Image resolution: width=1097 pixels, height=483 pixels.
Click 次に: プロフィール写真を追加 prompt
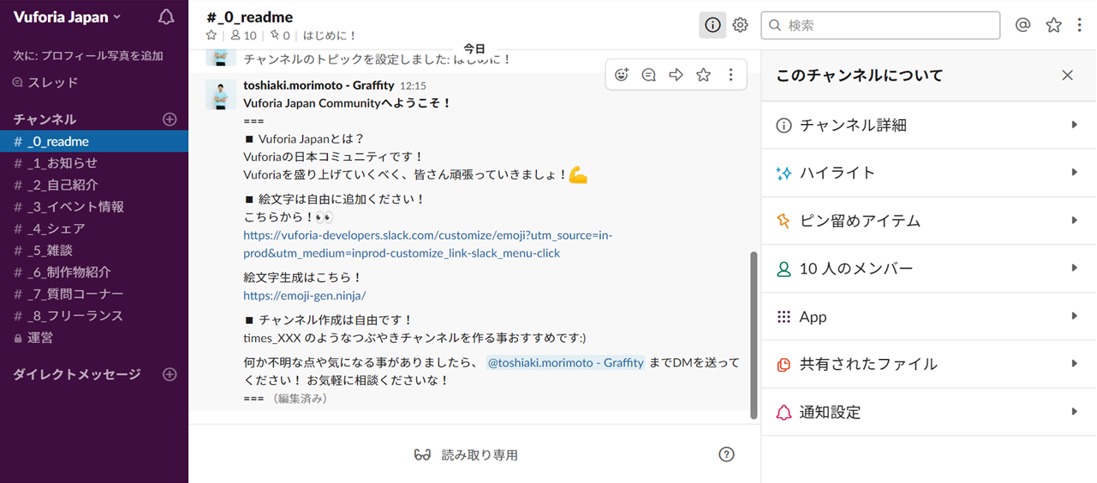(x=88, y=56)
